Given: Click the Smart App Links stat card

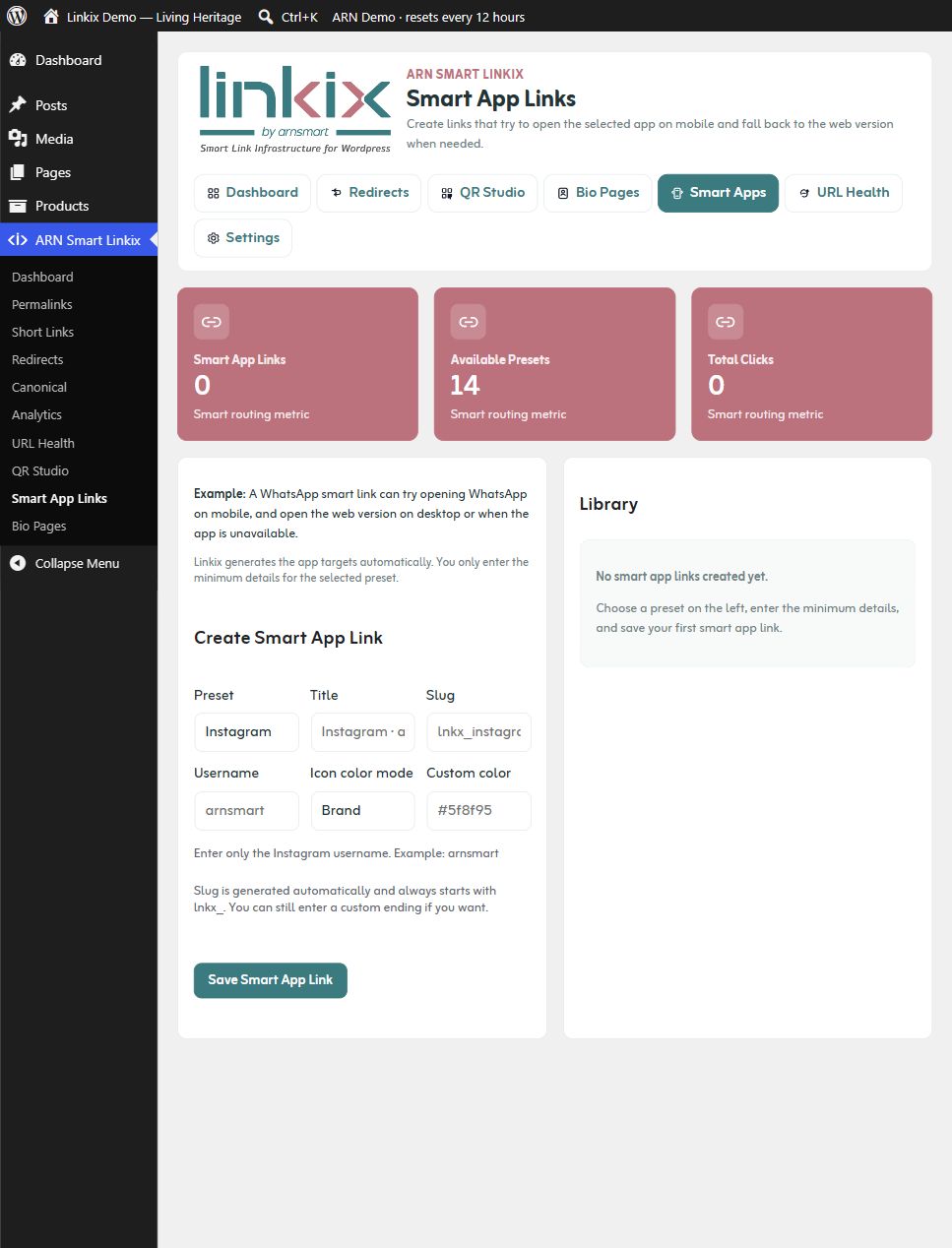Looking at the screenshot, I should [297, 364].
